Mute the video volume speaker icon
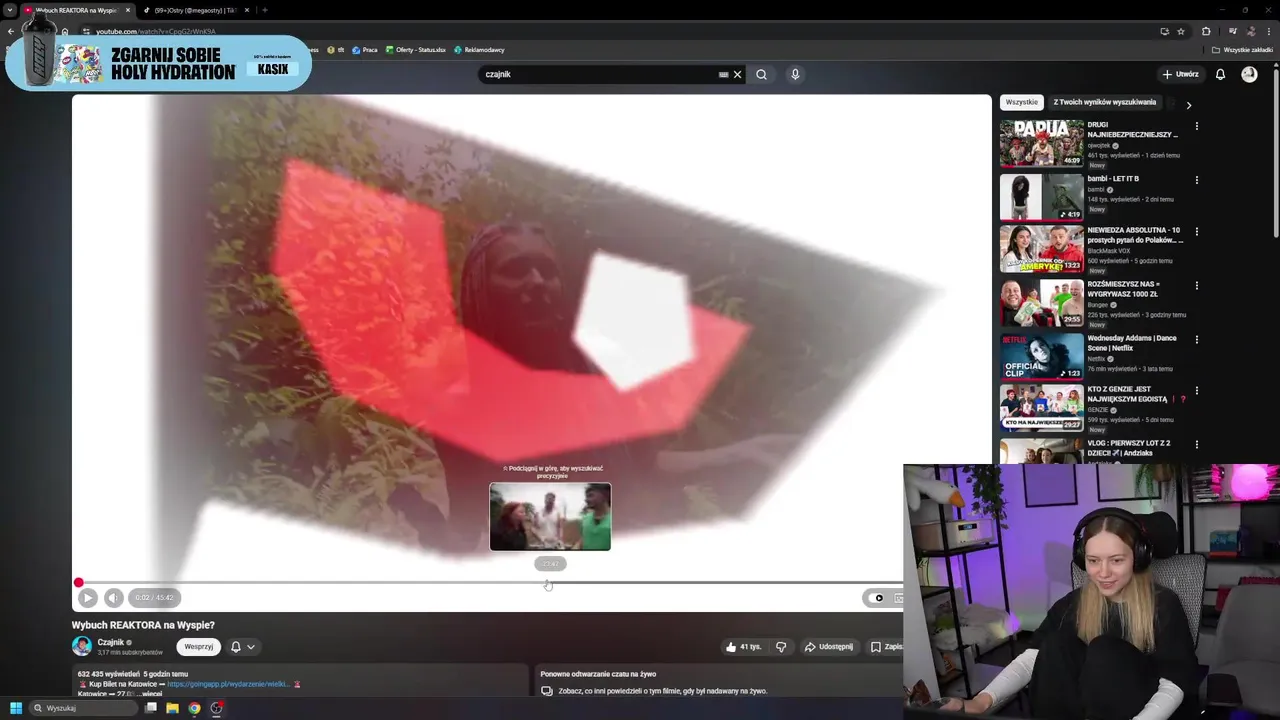1280x720 pixels. [113, 598]
